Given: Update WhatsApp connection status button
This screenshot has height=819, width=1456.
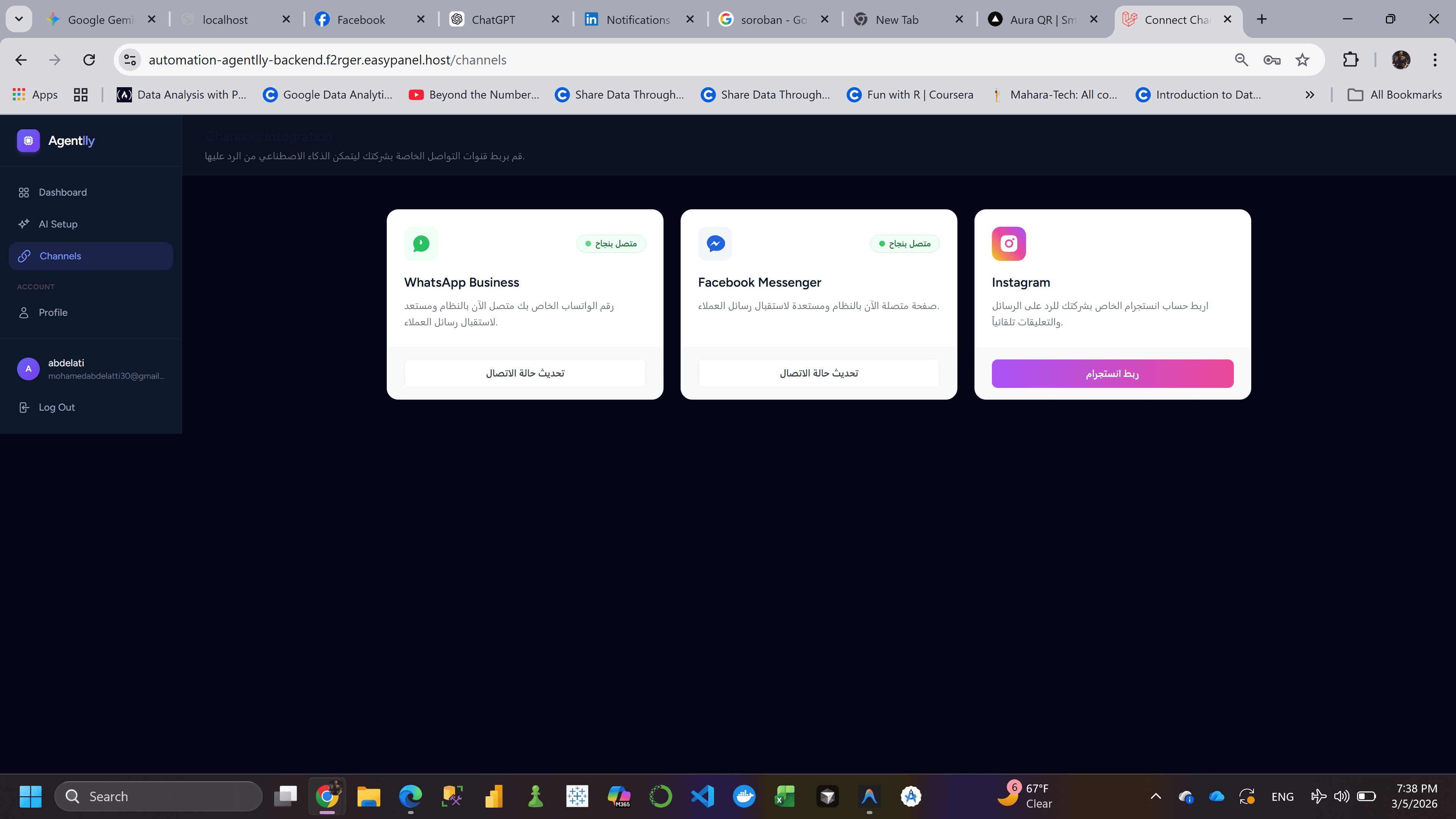Looking at the screenshot, I should click(525, 373).
